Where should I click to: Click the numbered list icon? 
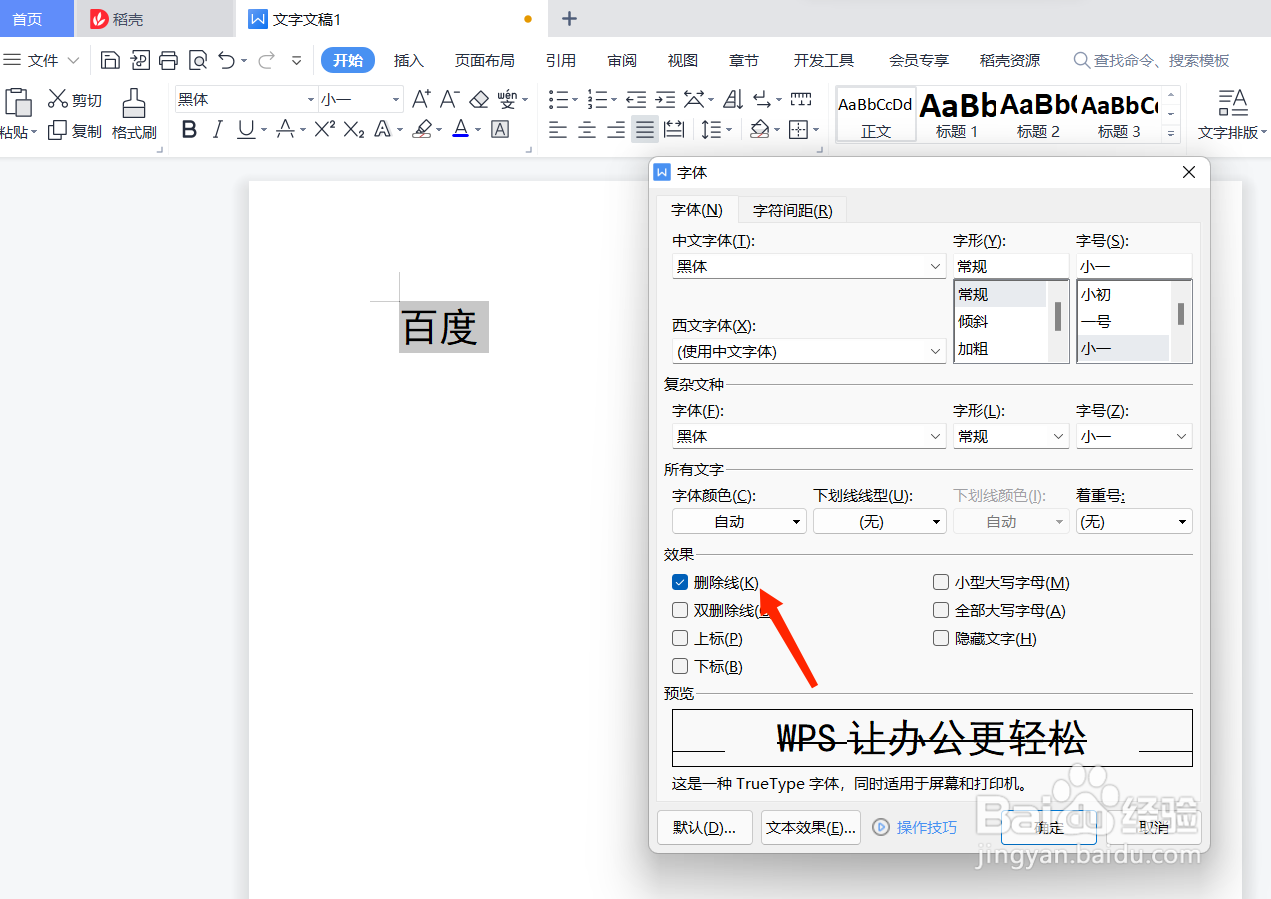(597, 99)
